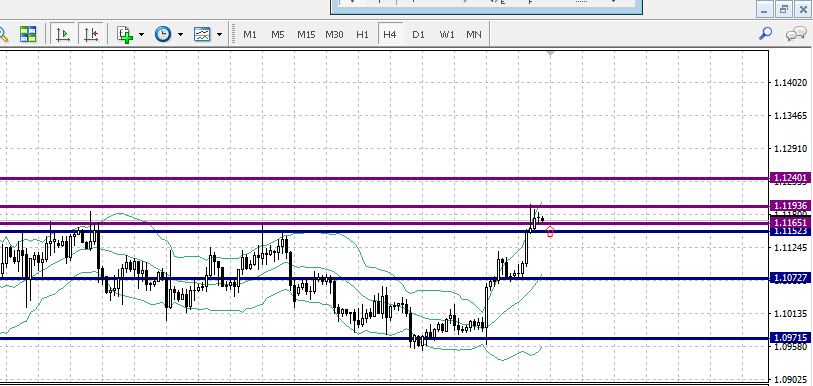Switch chart to M5 timeframe
Image resolution: width=813 pixels, height=386 pixels.
pyautogui.click(x=278, y=35)
